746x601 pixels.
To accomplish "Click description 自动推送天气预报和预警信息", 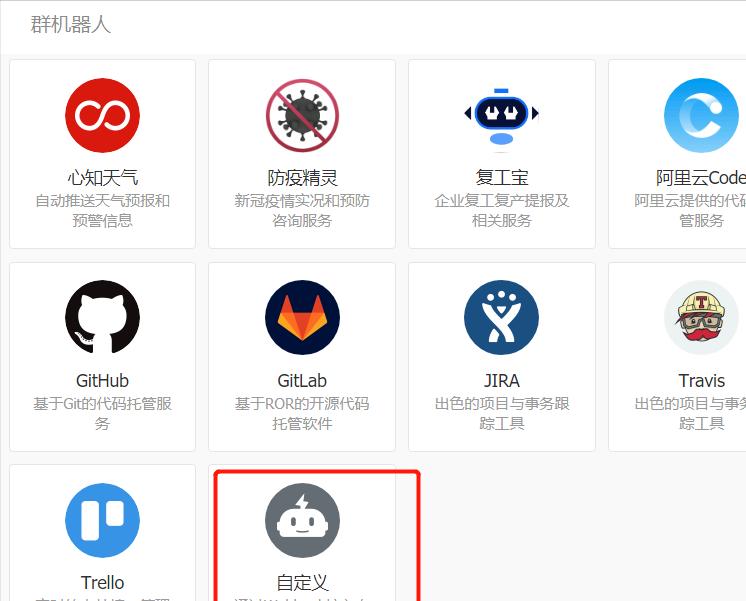I will click(x=102, y=210).
